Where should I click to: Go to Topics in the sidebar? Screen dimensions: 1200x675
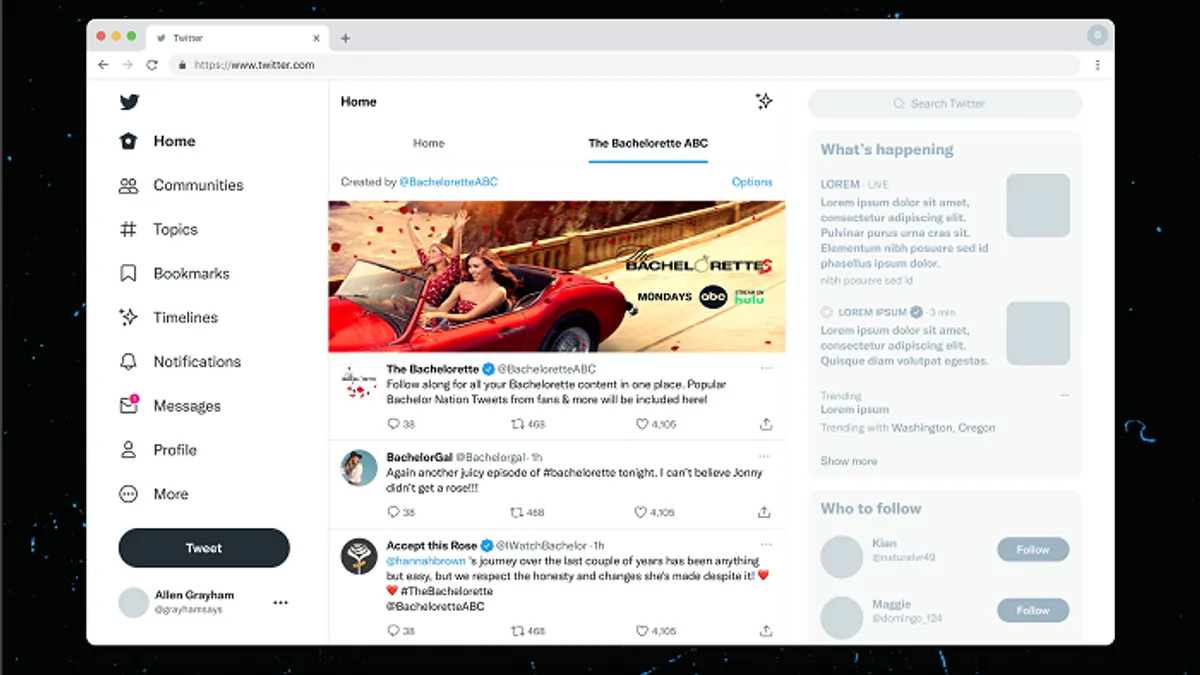(158, 229)
